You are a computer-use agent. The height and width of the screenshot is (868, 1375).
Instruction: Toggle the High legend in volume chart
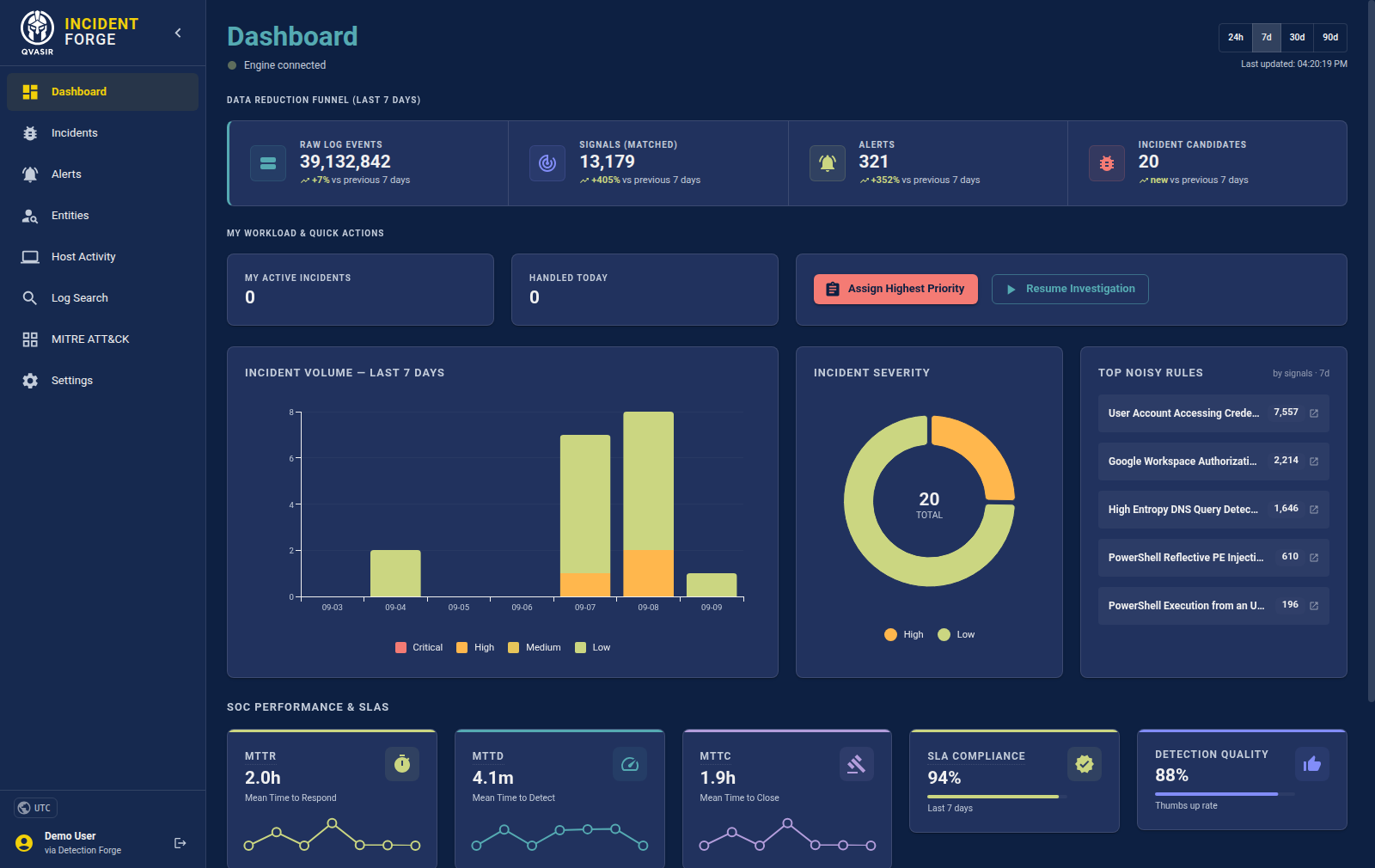[x=475, y=647]
